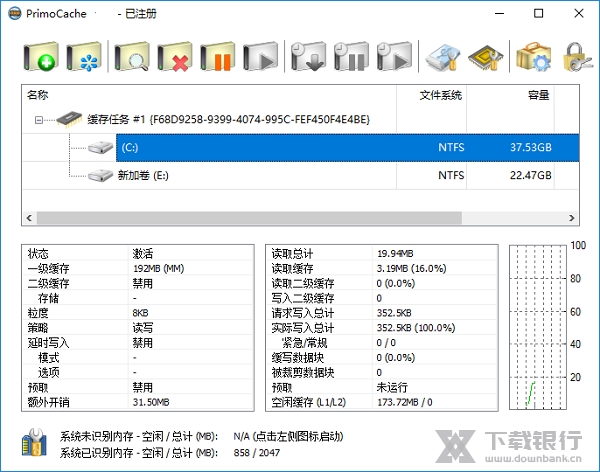Click the resume deferred write toolbar icon
The height and width of the screenshot is (472, 600).
pyautogui.click(x=394, y=56)
